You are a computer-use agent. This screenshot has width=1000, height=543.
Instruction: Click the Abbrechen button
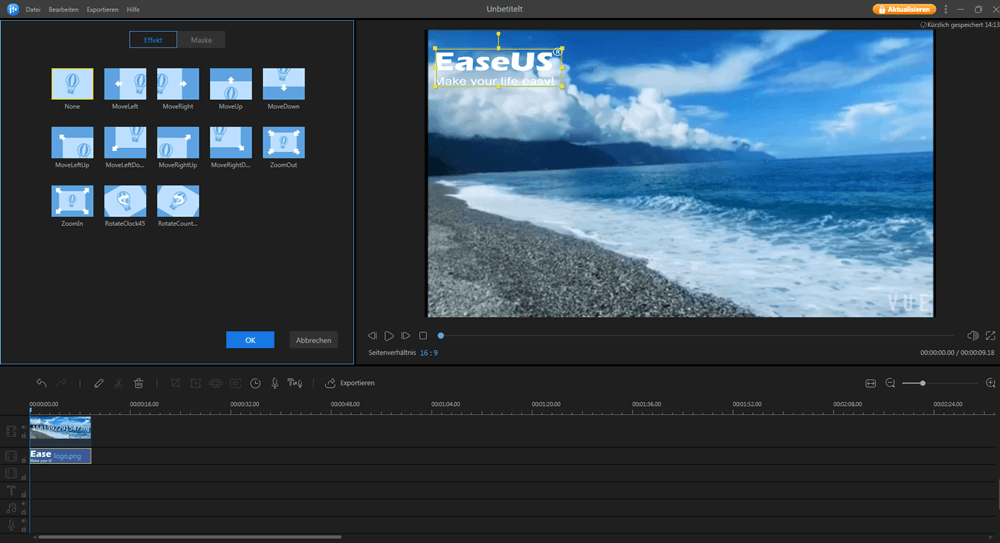point(313,340)
